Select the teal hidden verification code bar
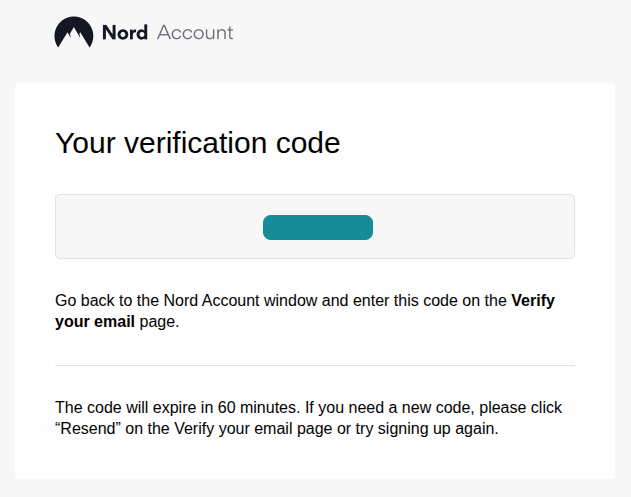631x497 pixels. pos(317,228)
